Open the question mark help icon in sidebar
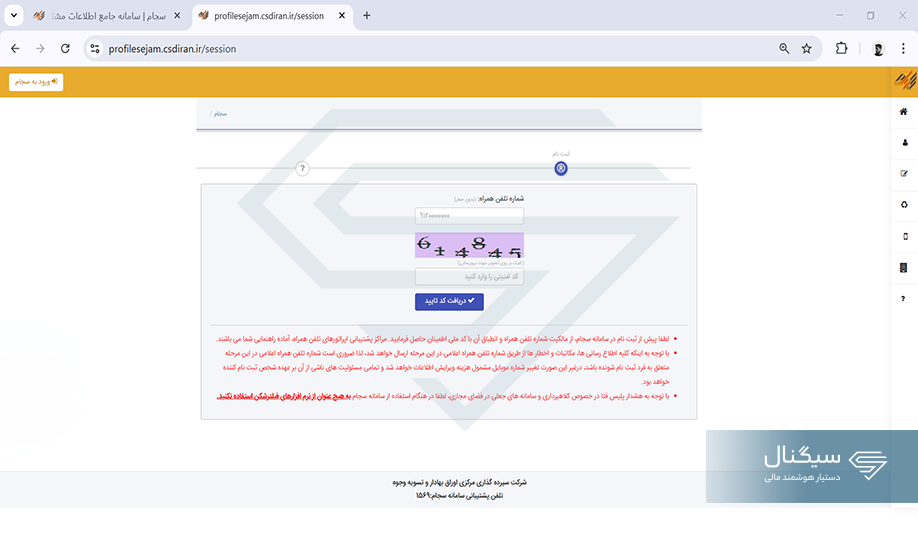 click(904, 299)
